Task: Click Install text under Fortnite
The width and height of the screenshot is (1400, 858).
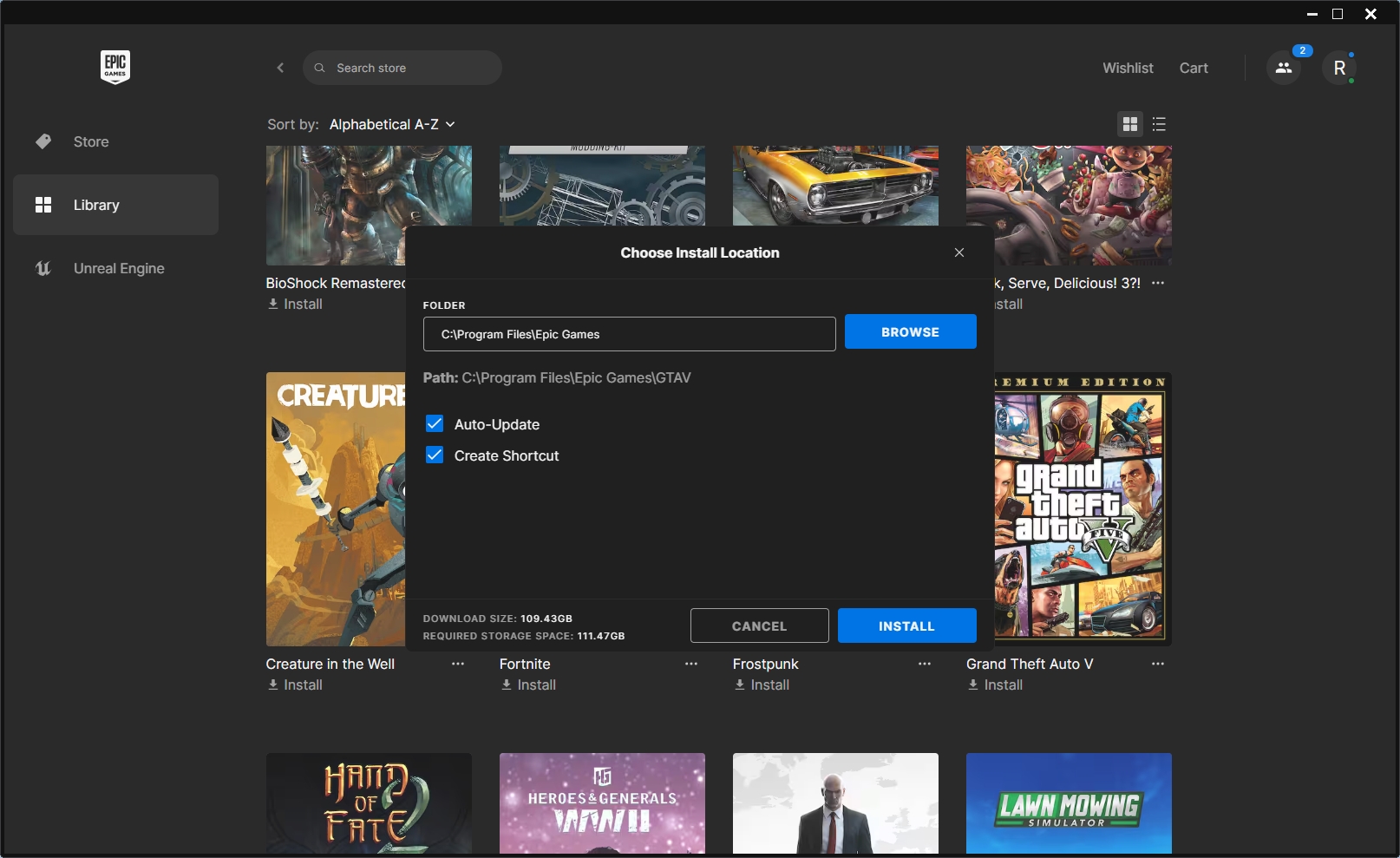Action: tap(537, 684)
